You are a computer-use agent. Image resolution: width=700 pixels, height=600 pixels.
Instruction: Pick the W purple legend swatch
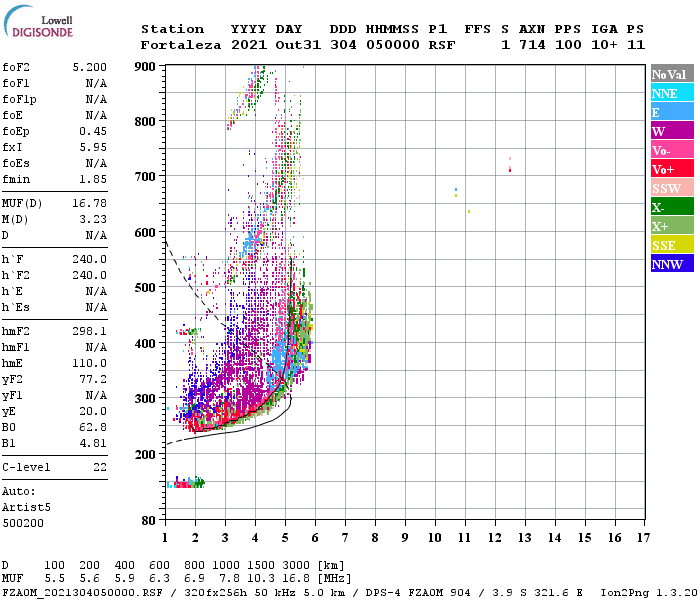click(672, 131)
